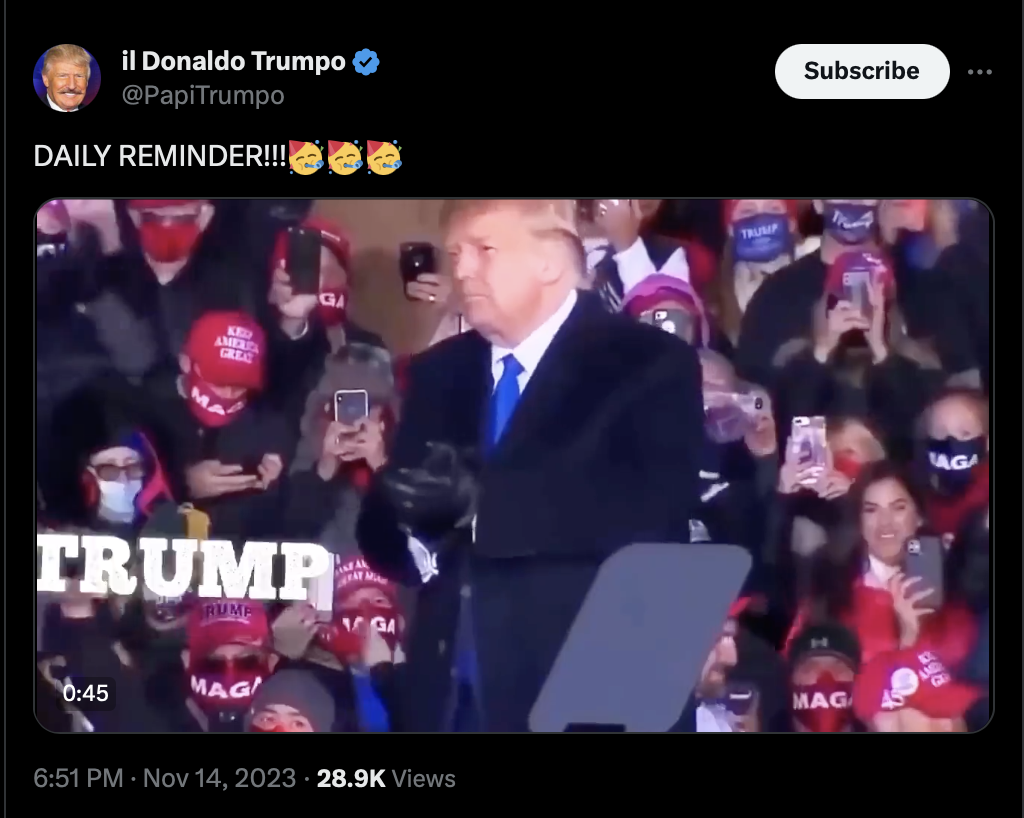Open the 6:51 PM timestamp link
The height and width of the screenshot is (818, 1024).
tap(78, 778)
